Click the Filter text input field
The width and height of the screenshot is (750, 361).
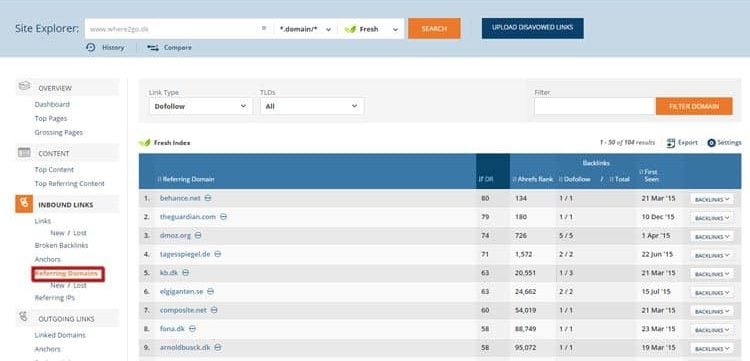click(x=595, y=106)
